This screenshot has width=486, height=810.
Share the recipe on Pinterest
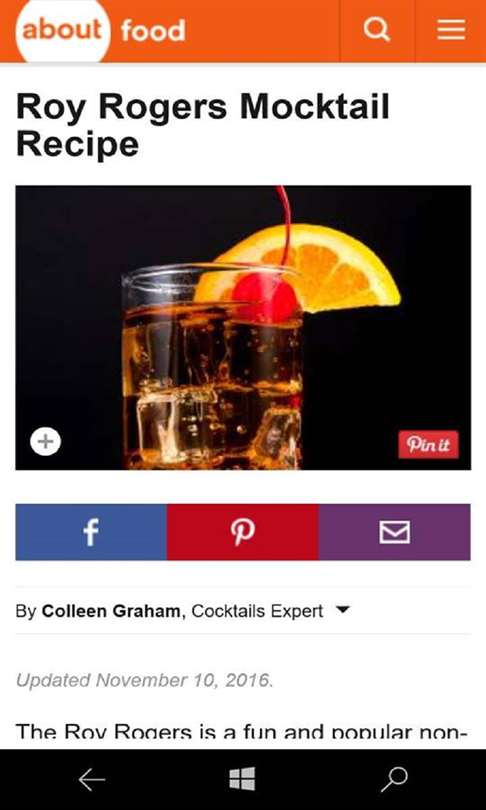(x=242, y=532)
